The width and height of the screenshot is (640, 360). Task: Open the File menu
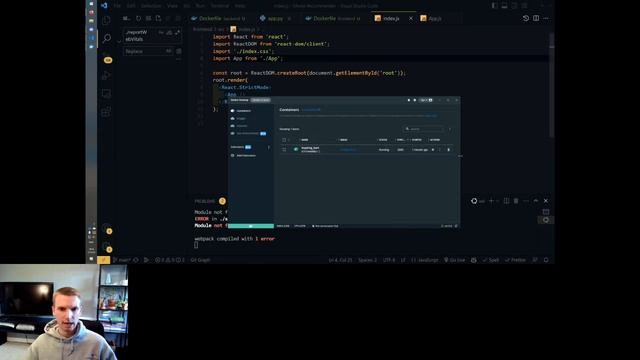118,6
